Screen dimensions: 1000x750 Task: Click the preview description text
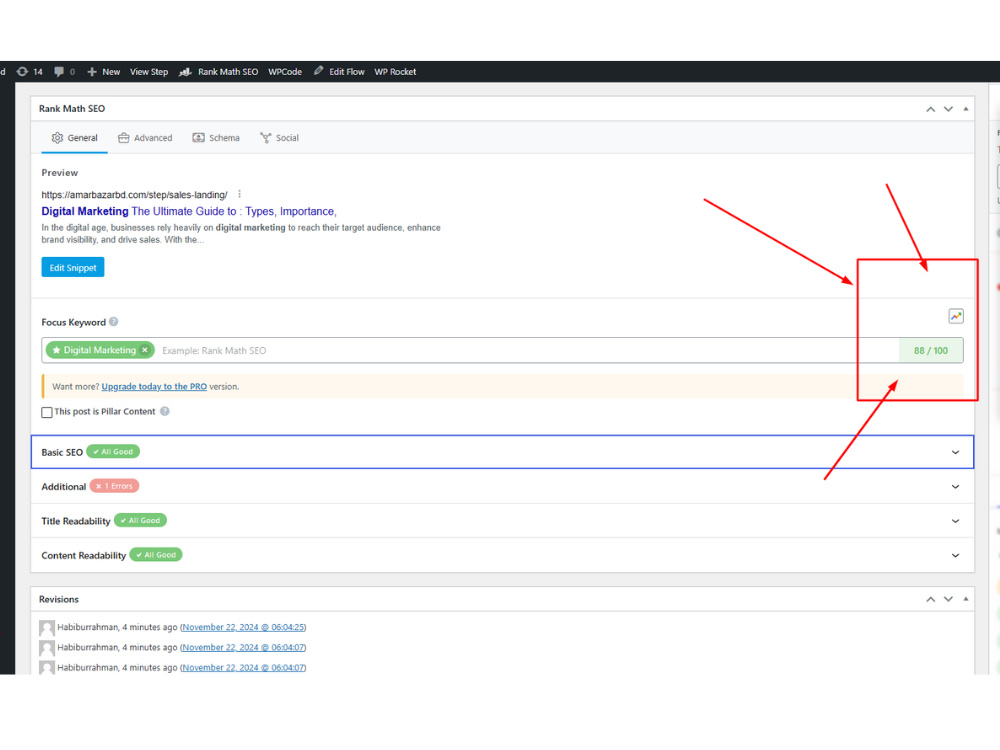tap(241, 233)
